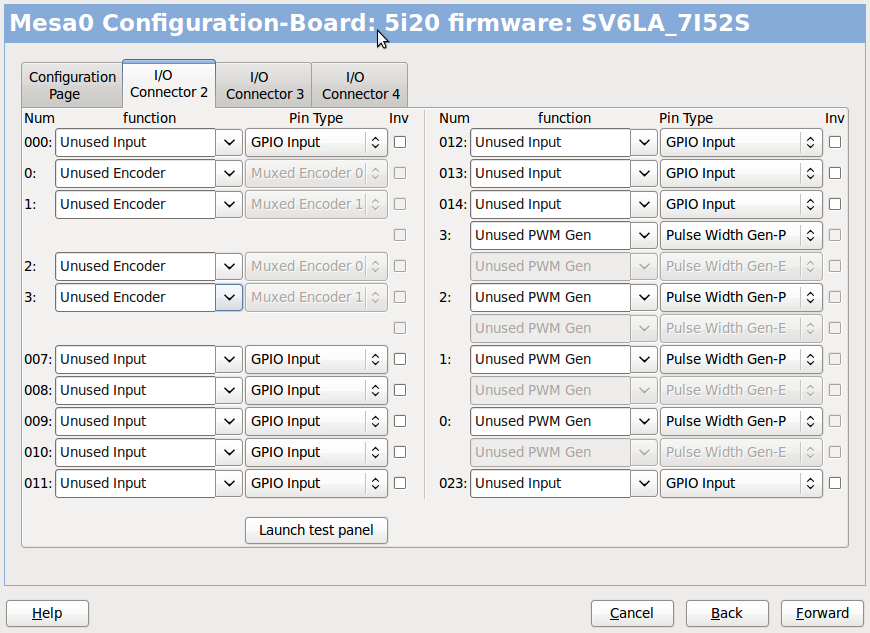Screen dimensions: 870x633
Task: Change Pulse Width Gen-P type for PWM 0
Action: 741,422
